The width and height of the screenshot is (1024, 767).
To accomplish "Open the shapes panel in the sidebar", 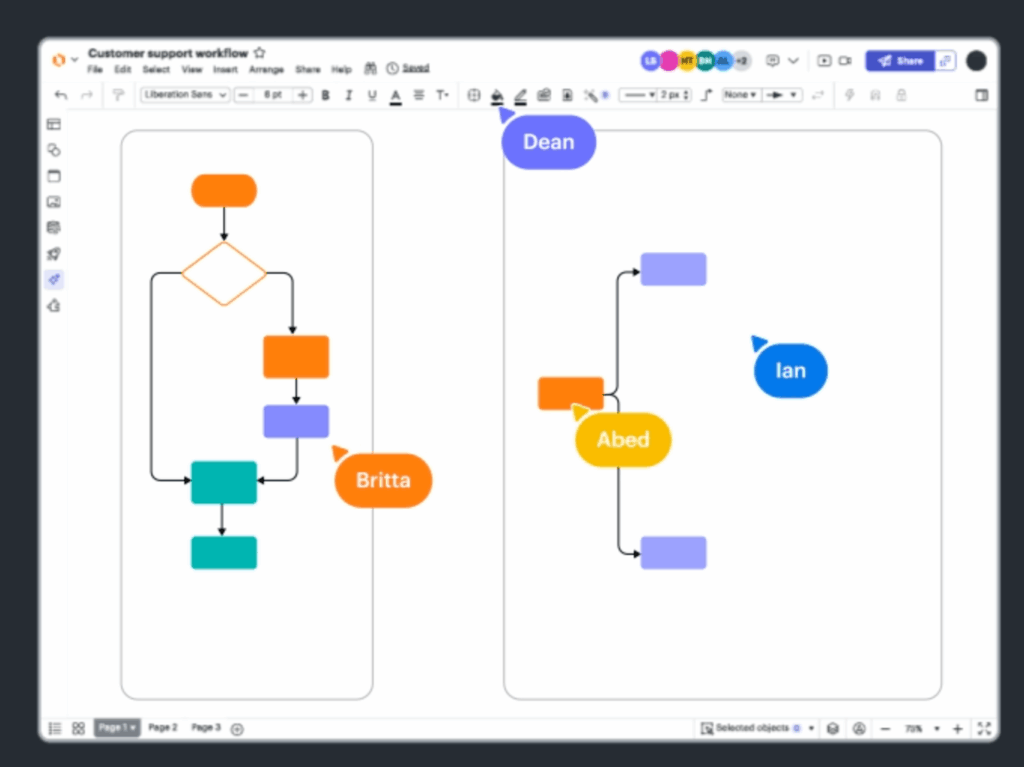I will pos(53,149).
